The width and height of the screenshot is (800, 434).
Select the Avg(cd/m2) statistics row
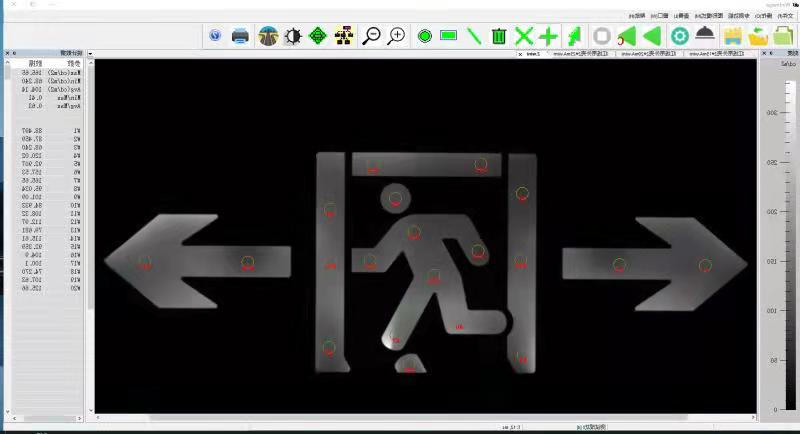coord(47,89)
